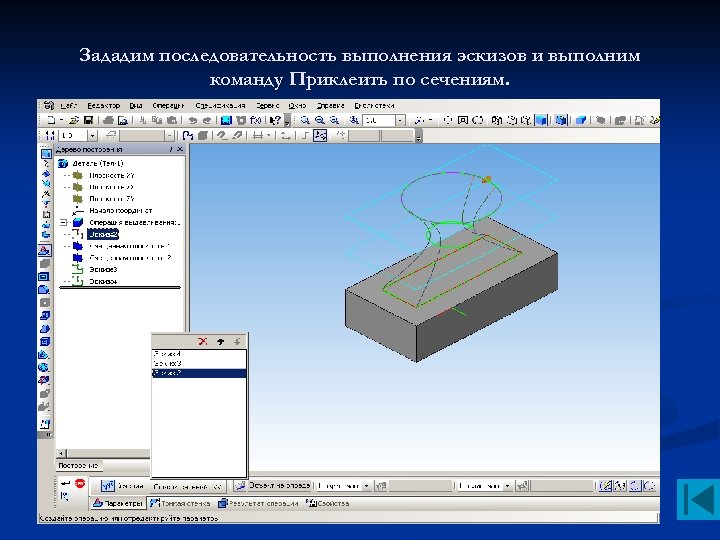
Task: Open the 1.0 state dropdown in second toolbar
Action: [92, 135]
